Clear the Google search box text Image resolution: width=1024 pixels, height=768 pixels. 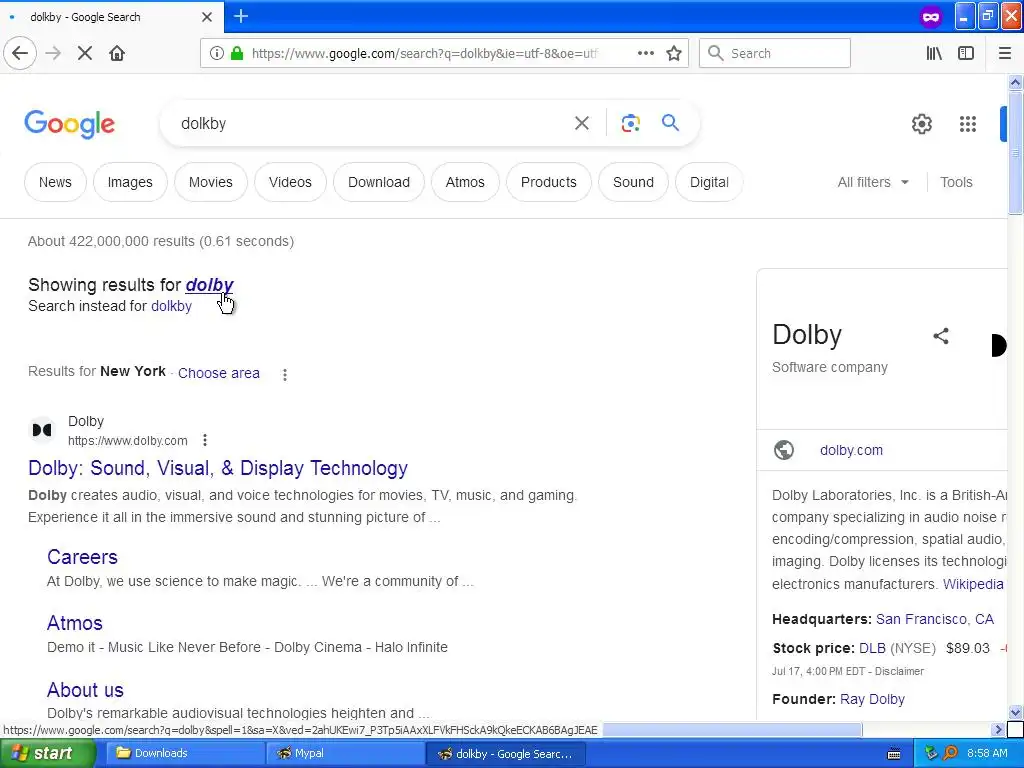(582, 123)
